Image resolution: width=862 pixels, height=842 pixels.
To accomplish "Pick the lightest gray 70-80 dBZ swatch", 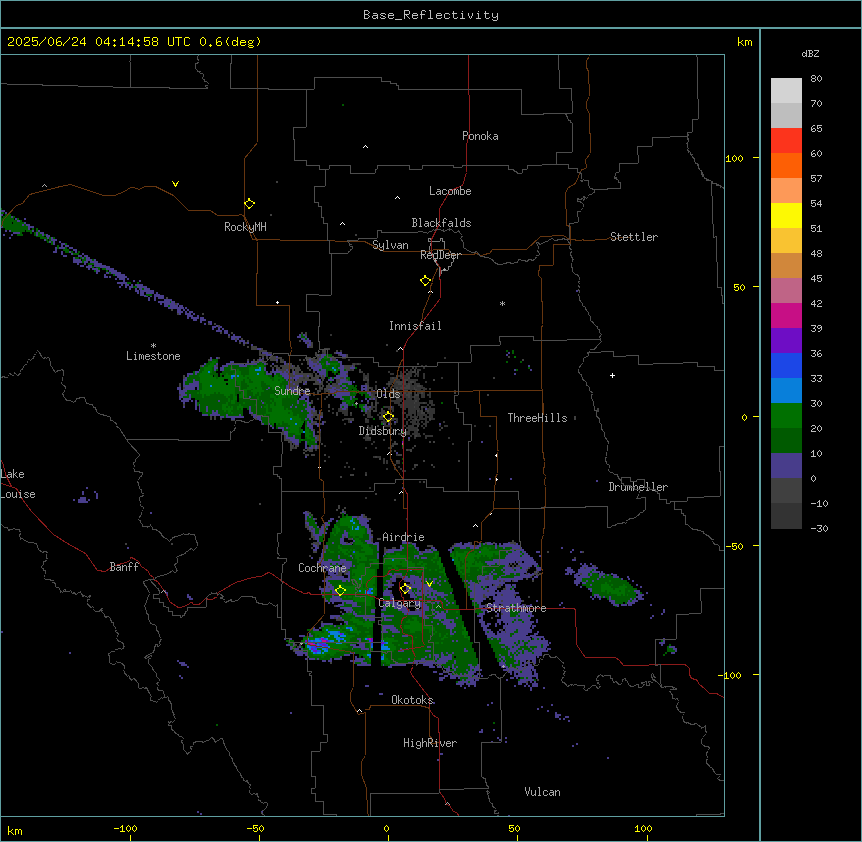I will (x=786, y=91).
